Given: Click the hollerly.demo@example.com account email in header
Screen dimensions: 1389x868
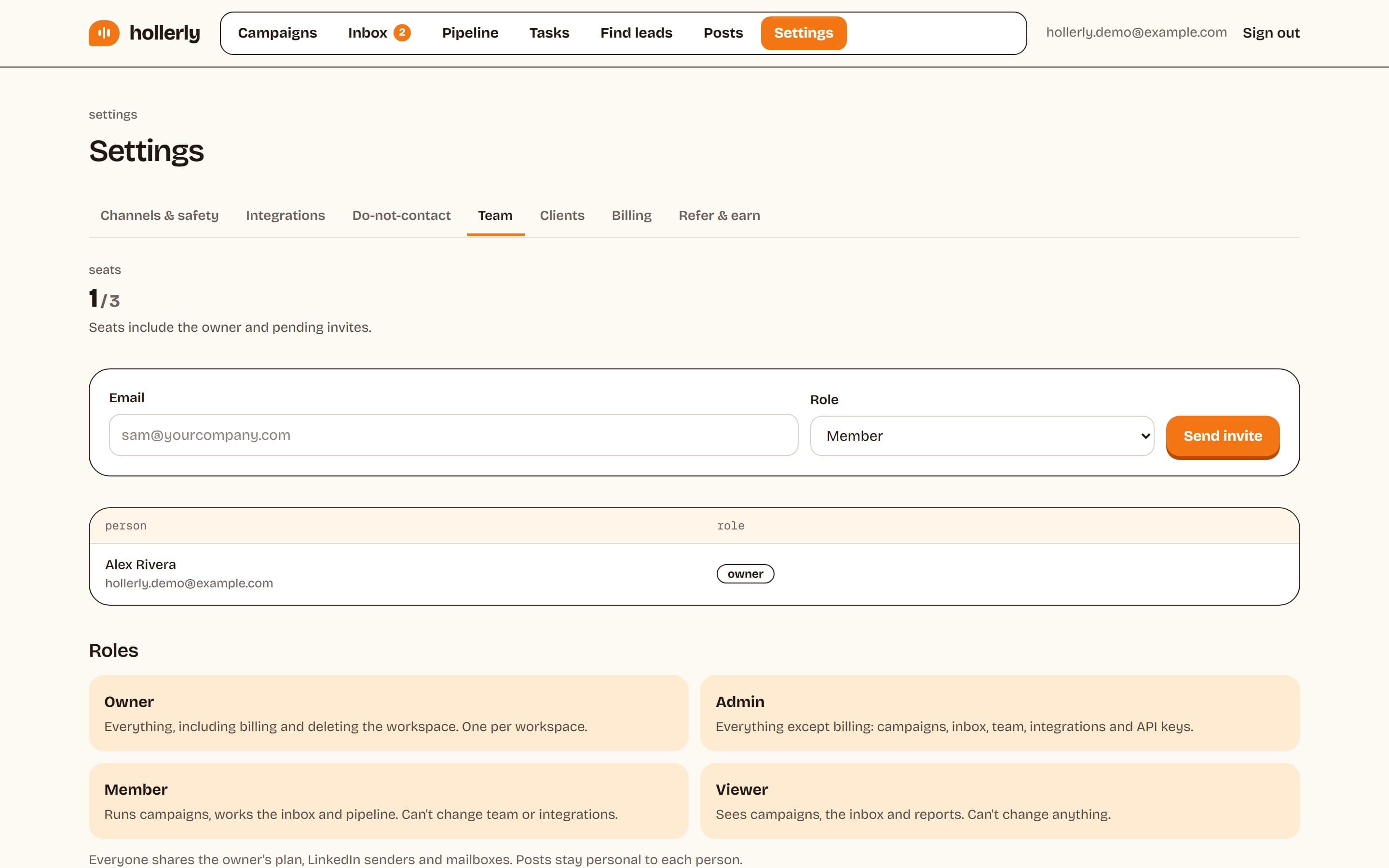Looking at the screenshot, I should click(x=1136, y=32).
